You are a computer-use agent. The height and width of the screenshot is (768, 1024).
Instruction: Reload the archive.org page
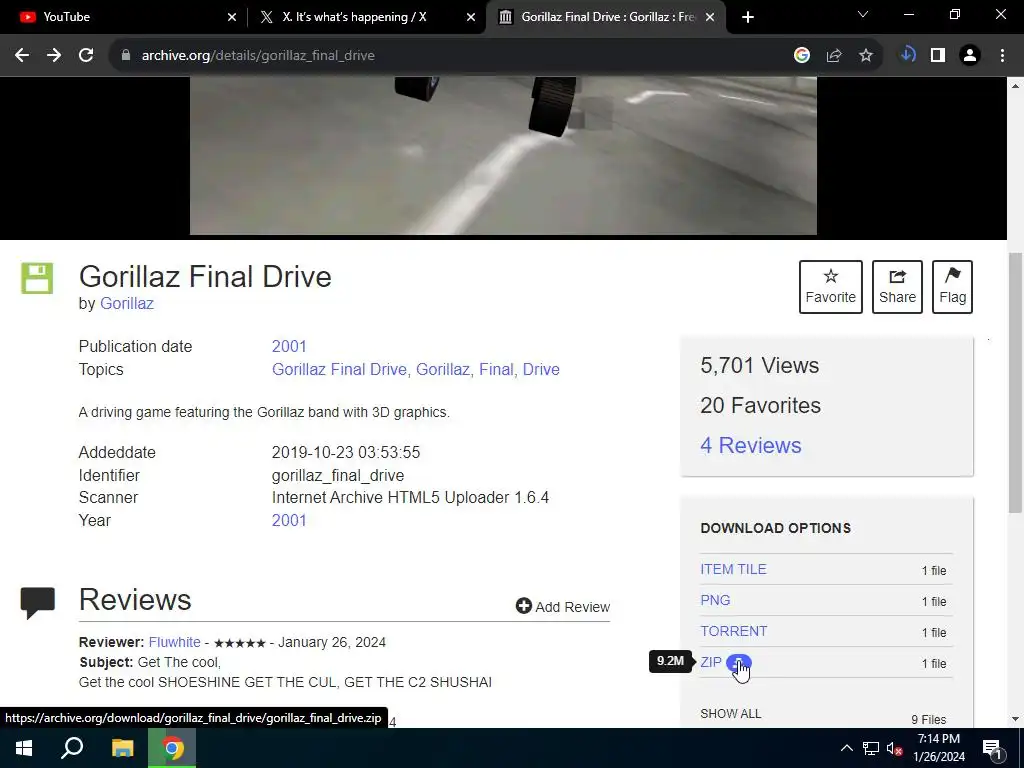(x=86, y=56)
